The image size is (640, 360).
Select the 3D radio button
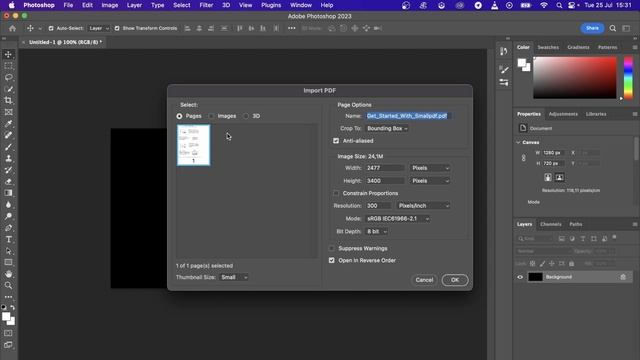(246, 116)
